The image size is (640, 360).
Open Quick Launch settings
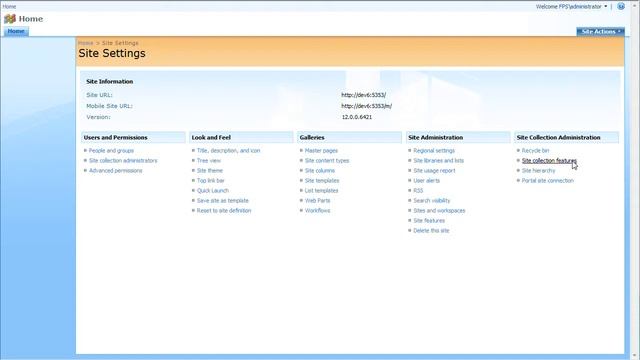coord(213,191)
